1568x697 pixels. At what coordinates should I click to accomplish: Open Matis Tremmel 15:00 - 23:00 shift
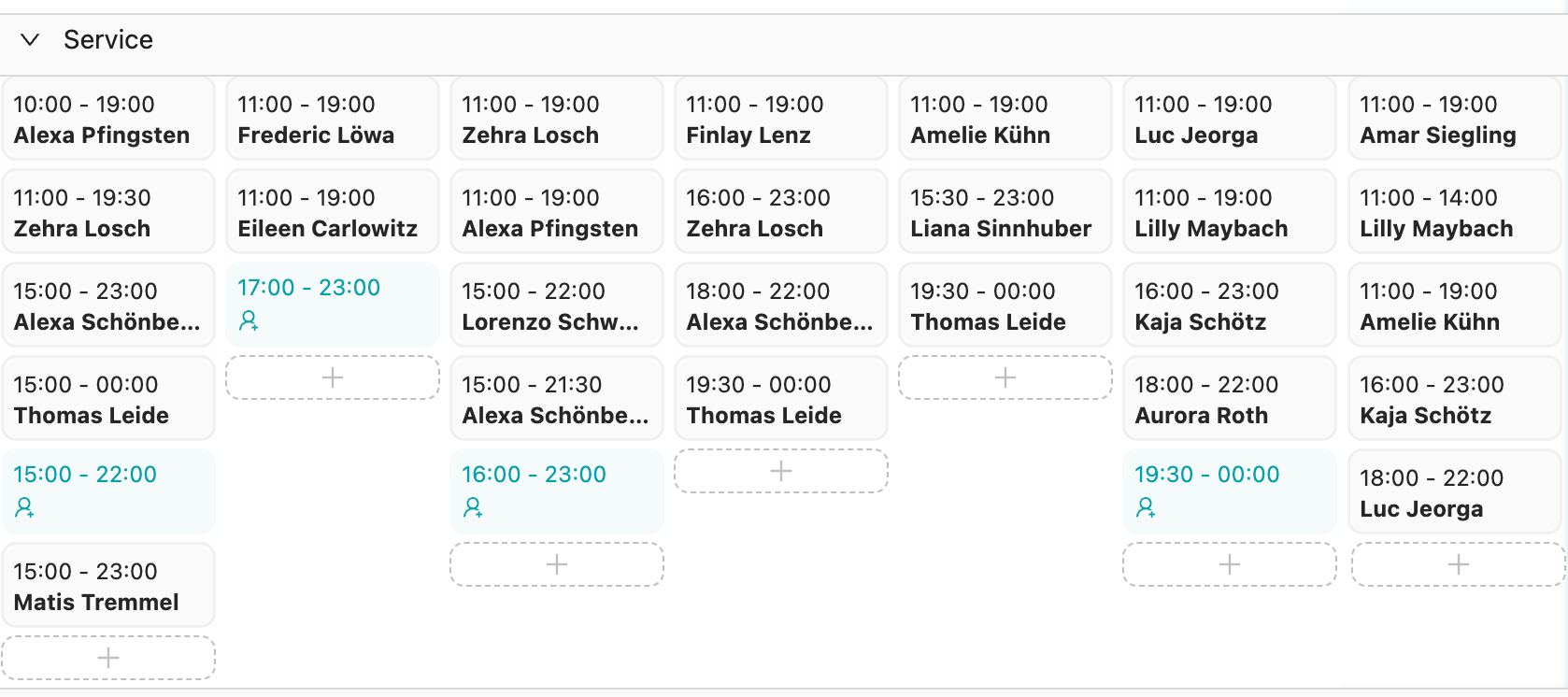coord(108,586)
